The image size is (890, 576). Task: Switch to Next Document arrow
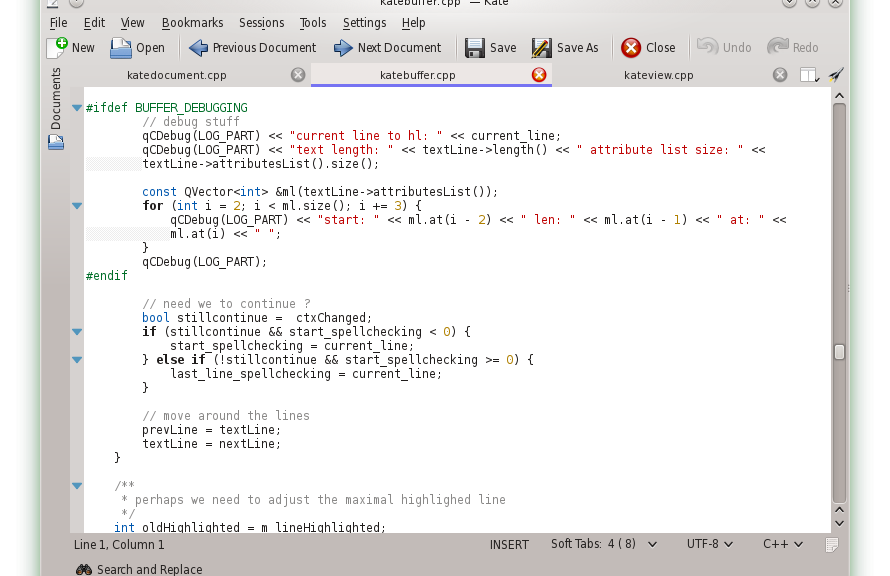pyautogui.click(x=343, y=47)
